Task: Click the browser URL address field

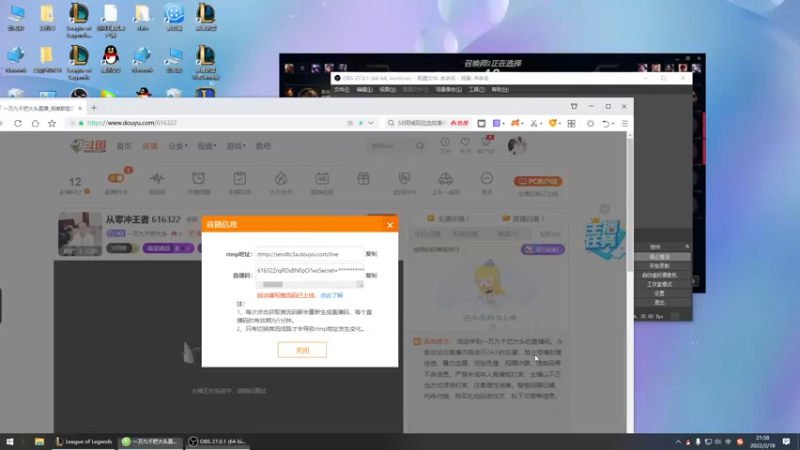Action: pyautogui.click(x=214, y=123)
